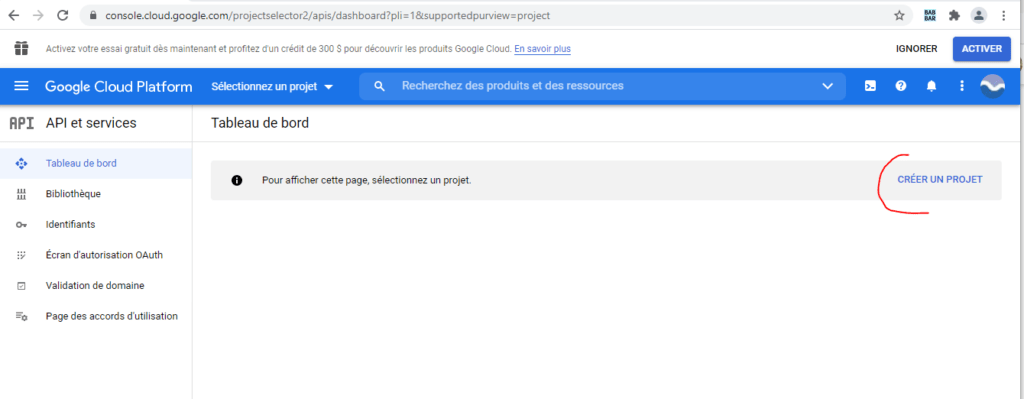Open Chrome three-dot menu

(1004, 16)
